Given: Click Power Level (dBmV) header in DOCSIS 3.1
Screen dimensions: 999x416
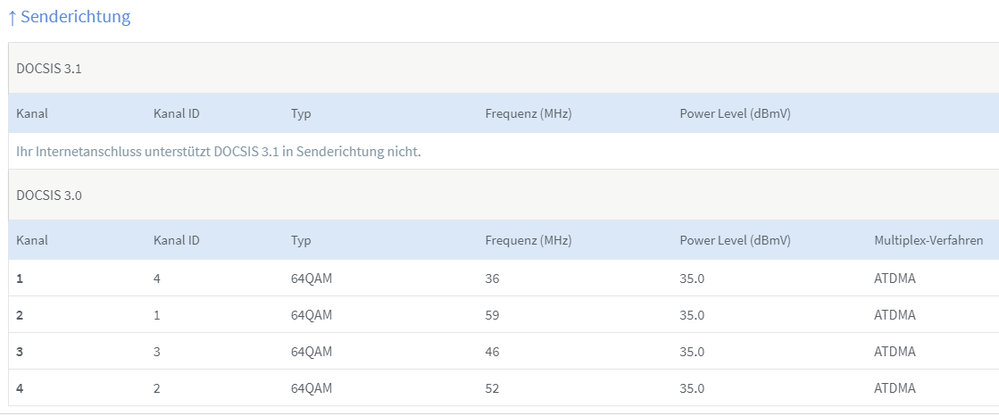Looking at the screenshot, I should pyautogui.click(x=735, y=114).
